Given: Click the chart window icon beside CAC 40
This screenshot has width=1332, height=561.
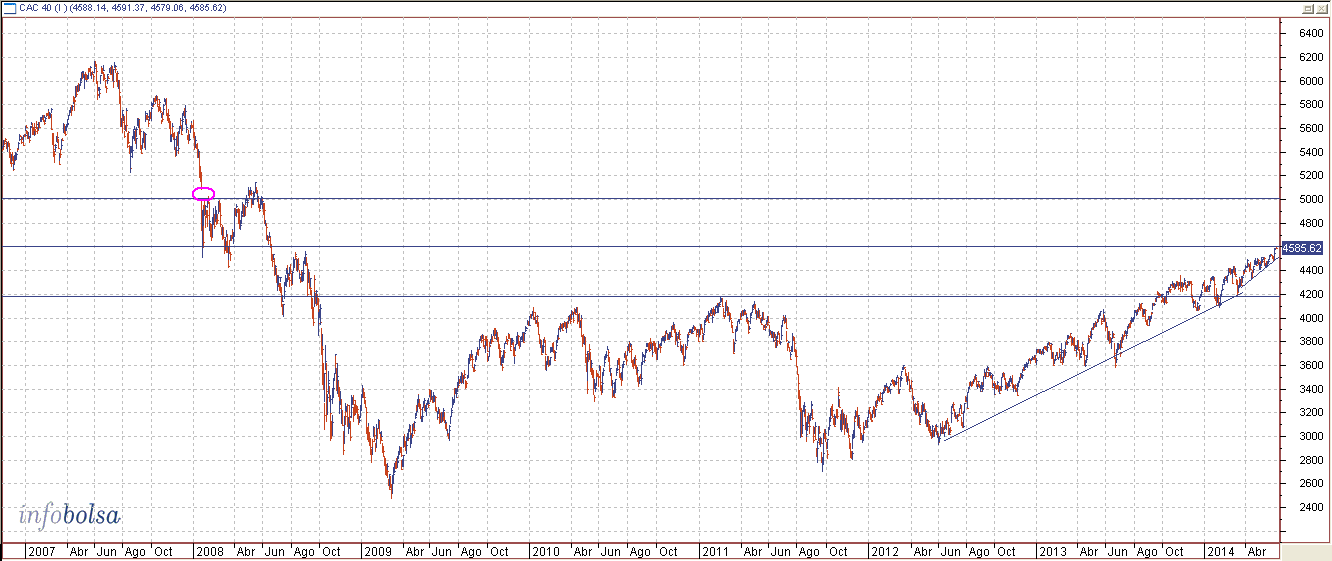Looking at the screenshot, I should pyautogui.click(x=9, y=7).
